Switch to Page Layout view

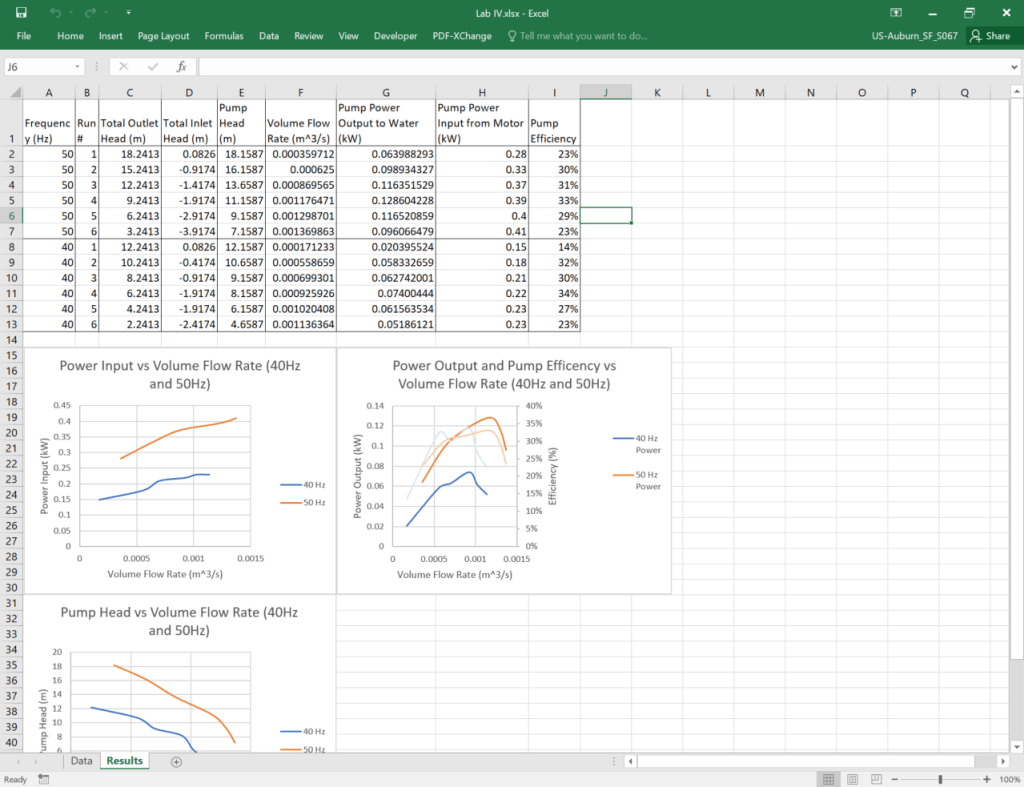coord(853,779)
